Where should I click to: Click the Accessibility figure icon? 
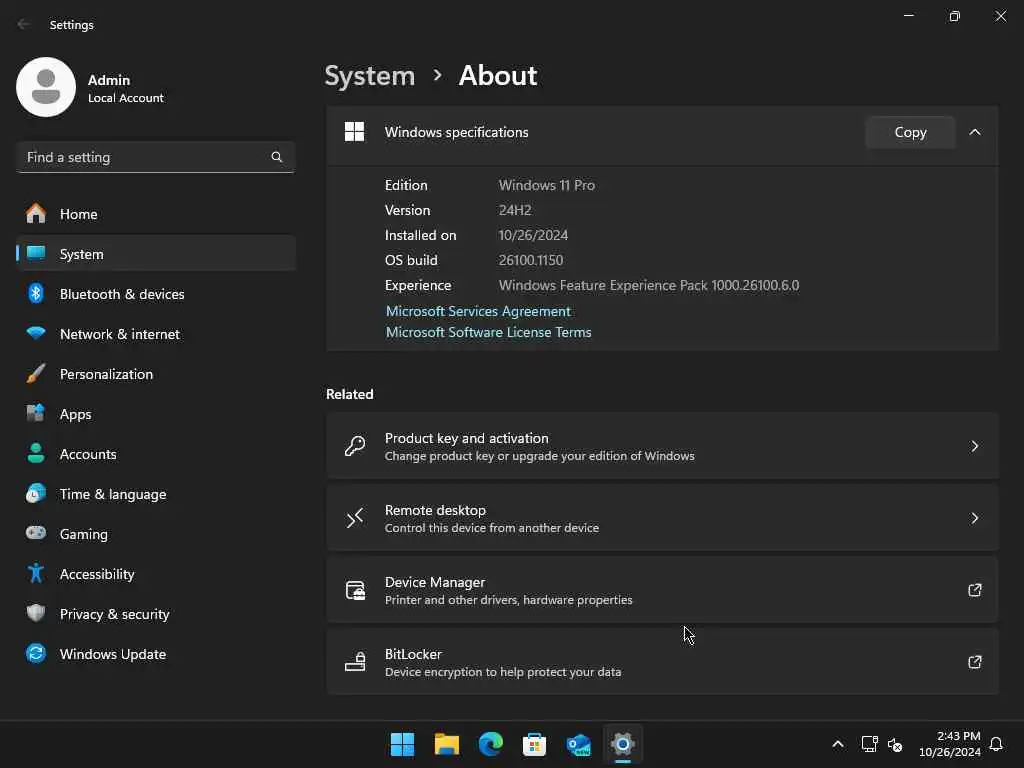click(x=36, y=573)
